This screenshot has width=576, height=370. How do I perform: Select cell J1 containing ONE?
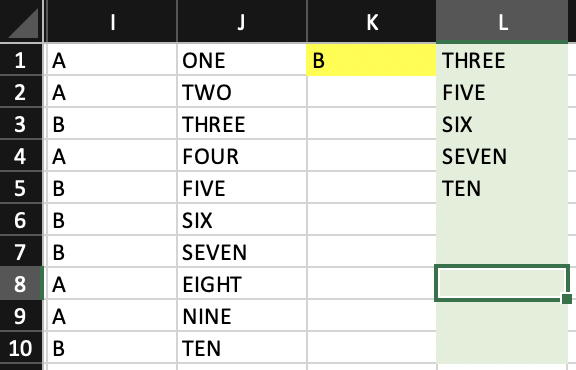(242, 60)
